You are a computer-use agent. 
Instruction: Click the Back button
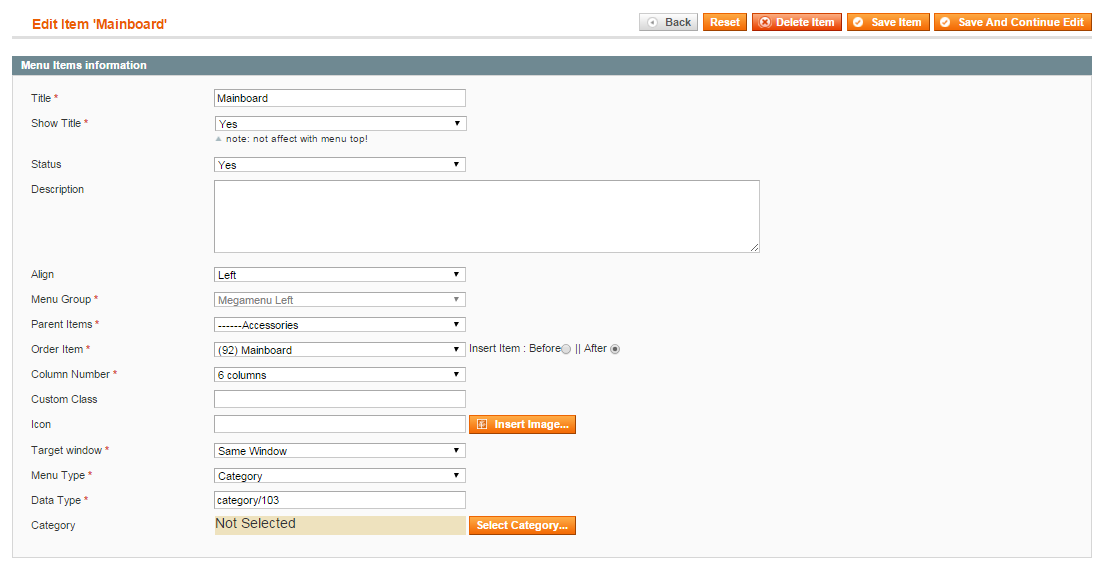tap(668, 22)
